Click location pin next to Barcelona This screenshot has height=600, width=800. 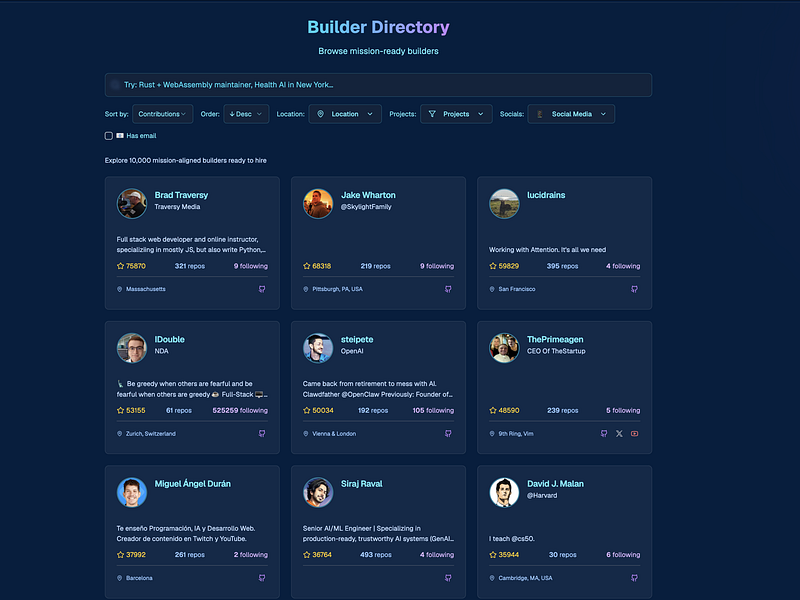pos(119,578)
